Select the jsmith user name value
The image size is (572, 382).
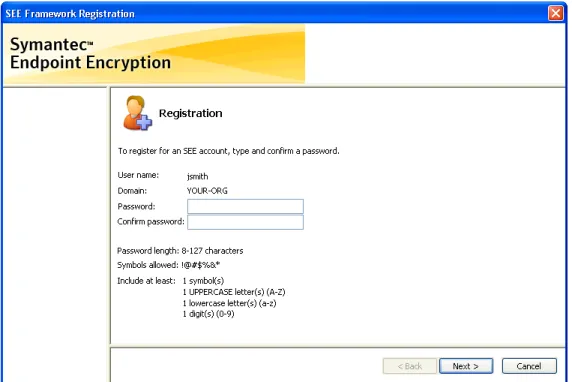(x=197, y=177)
